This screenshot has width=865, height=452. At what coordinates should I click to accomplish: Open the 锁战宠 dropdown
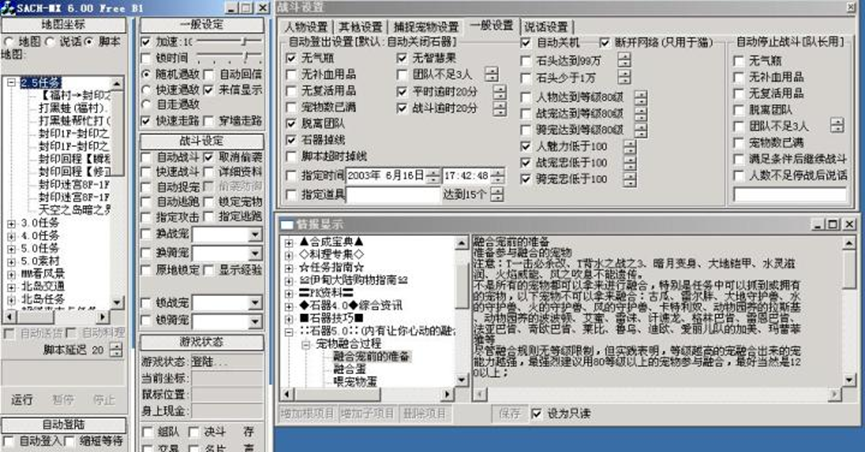(255, 302)
